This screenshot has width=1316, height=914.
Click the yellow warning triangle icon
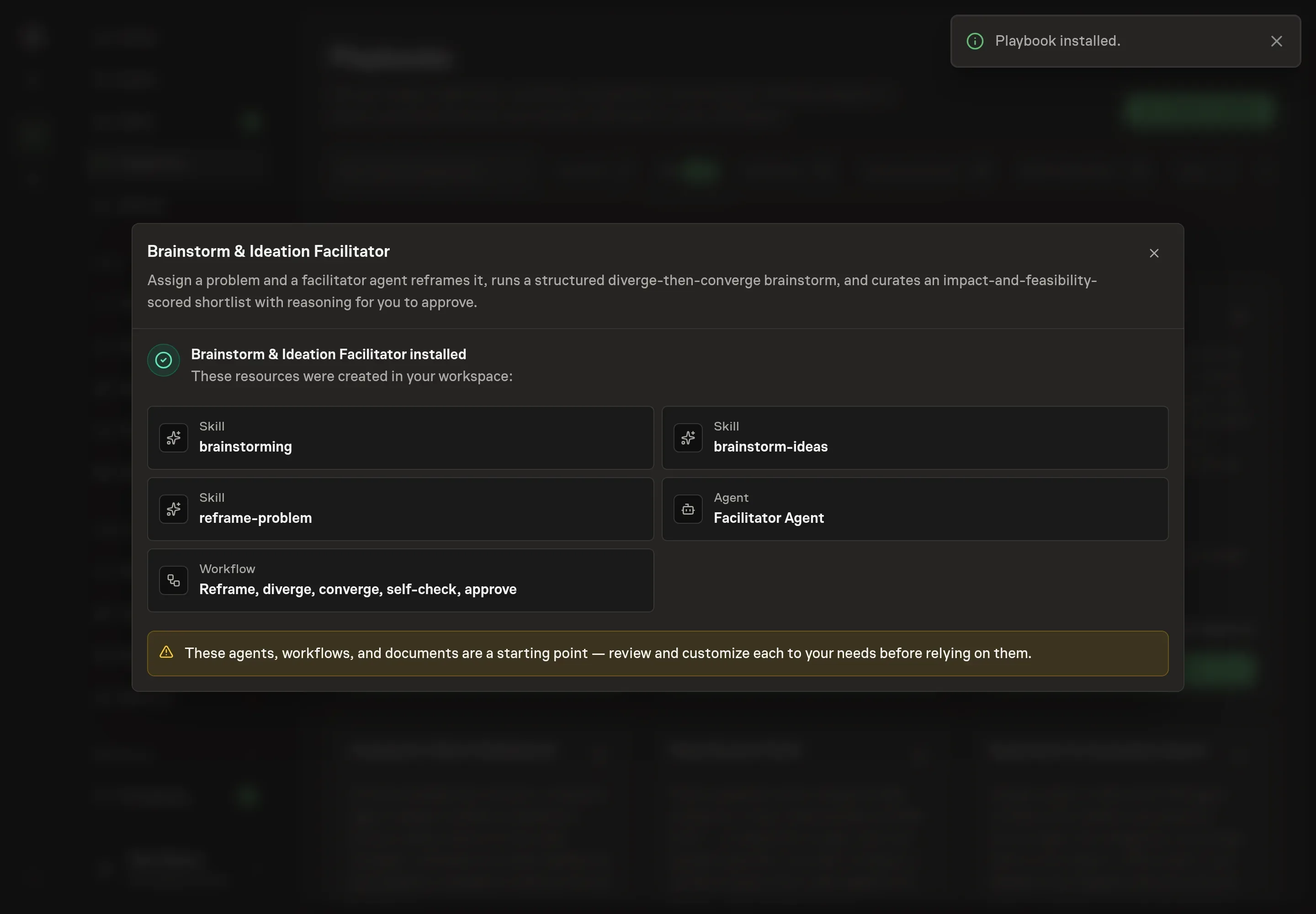tap(166, 652)
